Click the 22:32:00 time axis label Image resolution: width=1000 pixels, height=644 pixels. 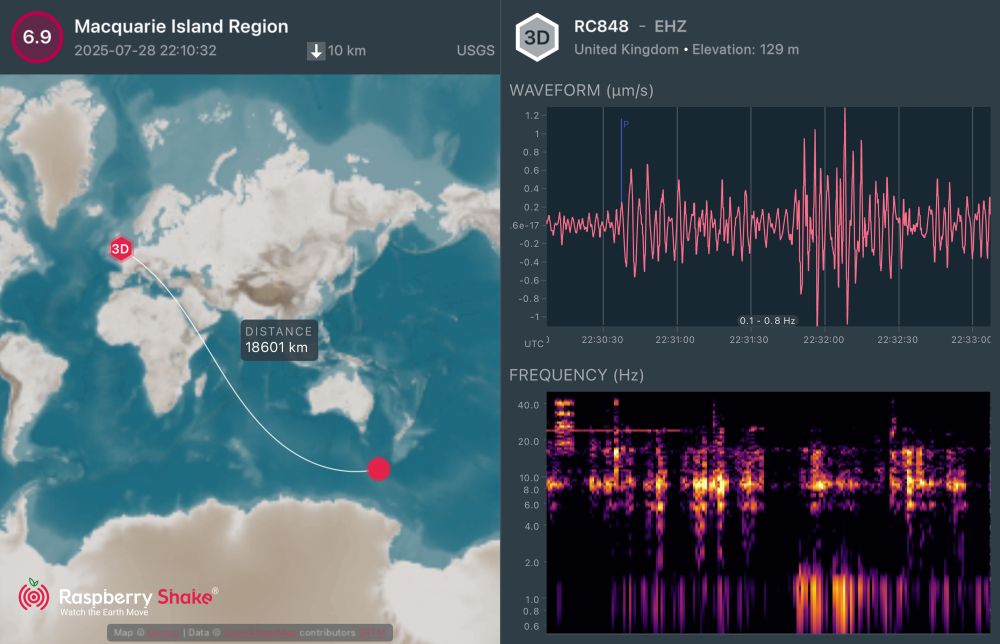point(823,340)
